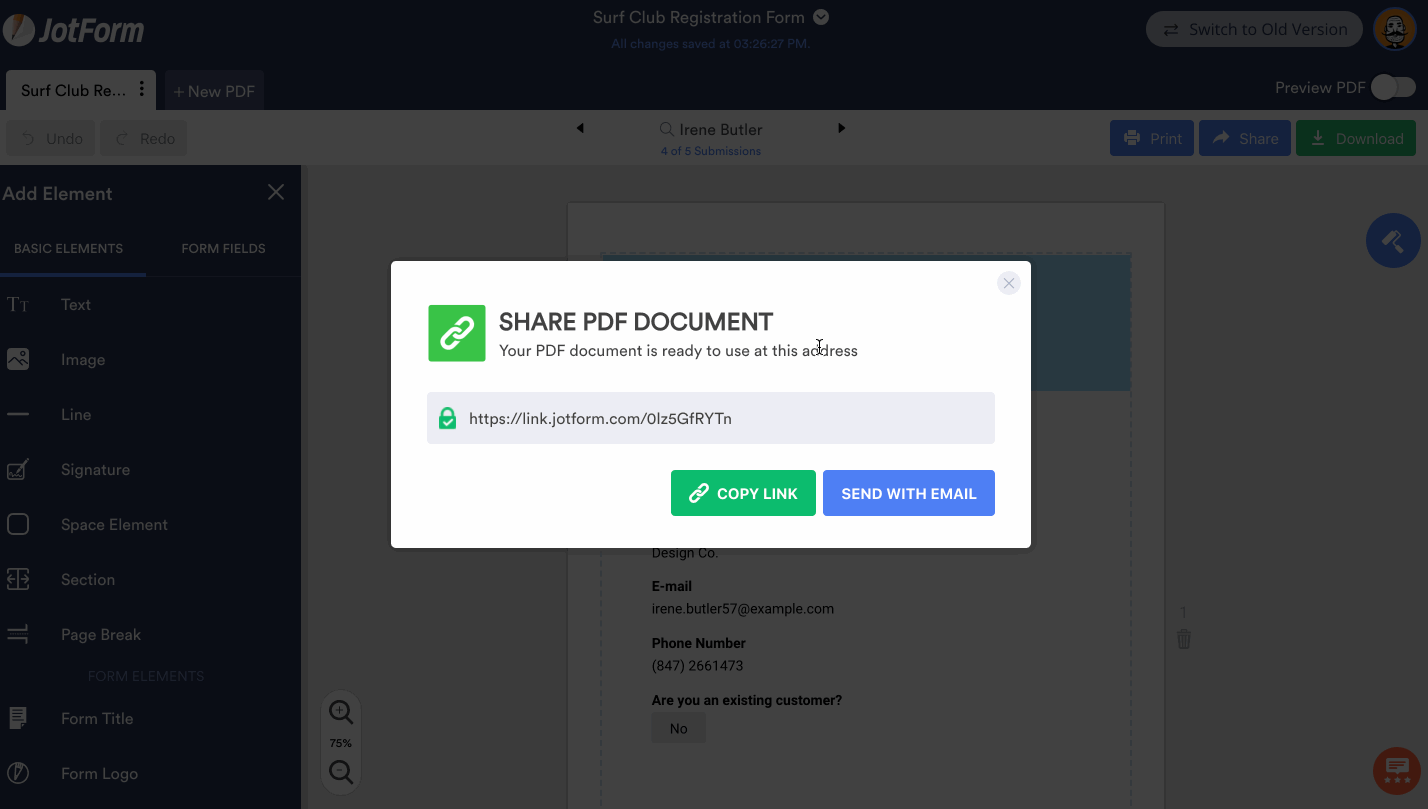This screenshot has height=809, width=1428.
Task: Close the Add Element panel
Action: [276, 192]
